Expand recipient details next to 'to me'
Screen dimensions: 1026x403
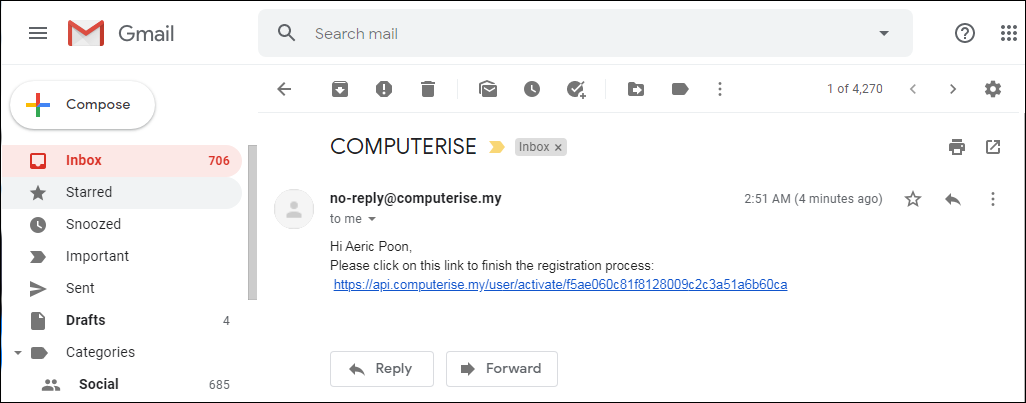[373, 219]
